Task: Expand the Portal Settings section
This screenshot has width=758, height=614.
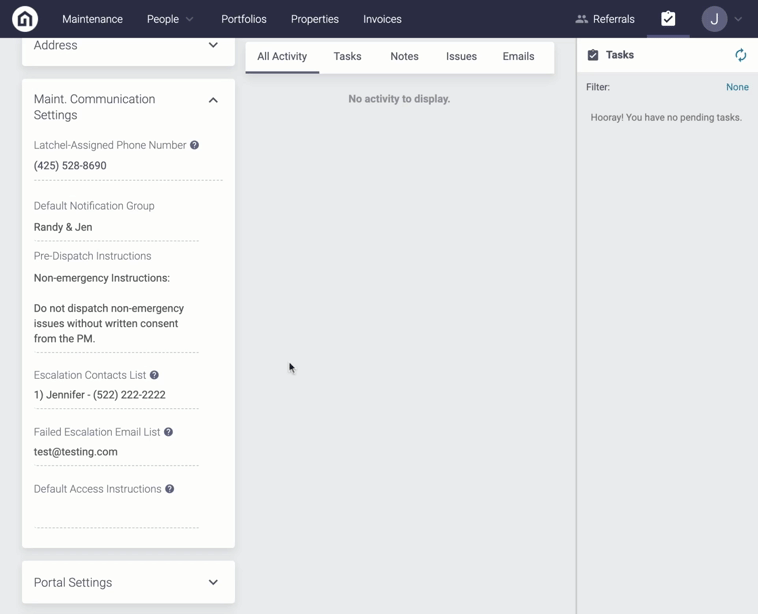Action: coord(213,583)
